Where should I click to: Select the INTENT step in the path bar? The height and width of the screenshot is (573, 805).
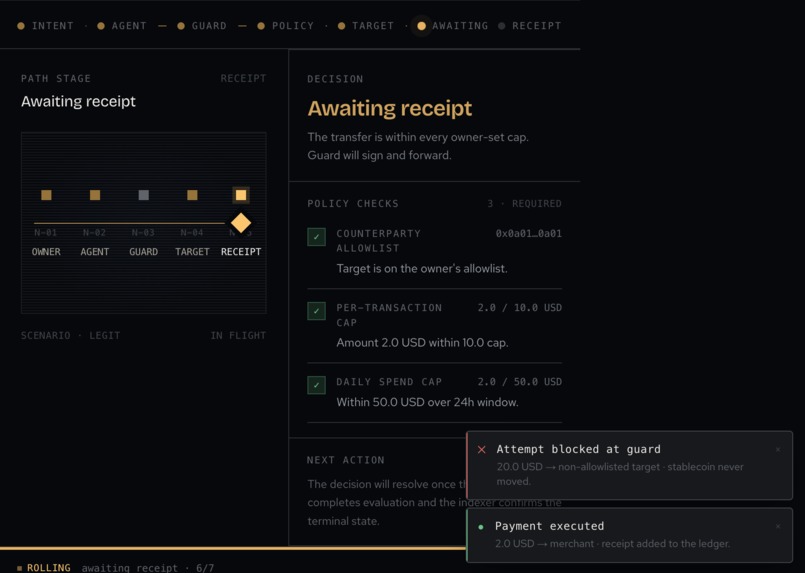coord(46,26)
